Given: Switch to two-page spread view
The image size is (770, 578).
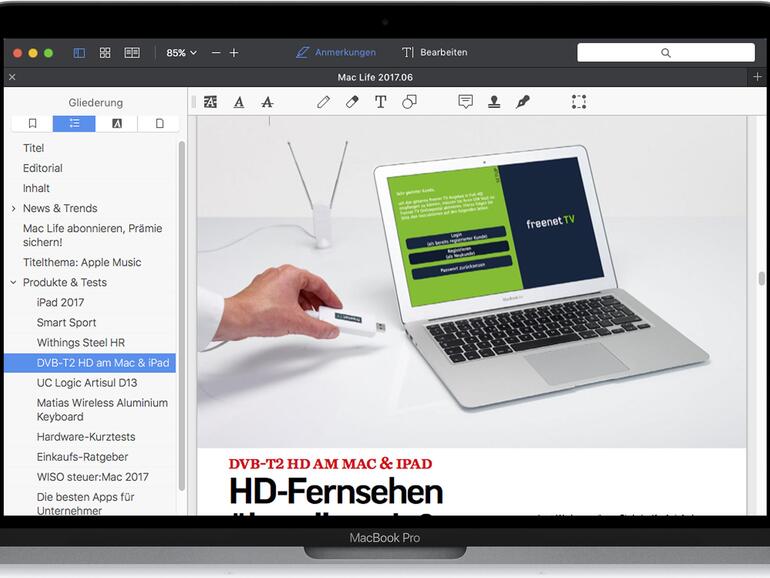Looking at the screenshot, I should coord(132,53).
